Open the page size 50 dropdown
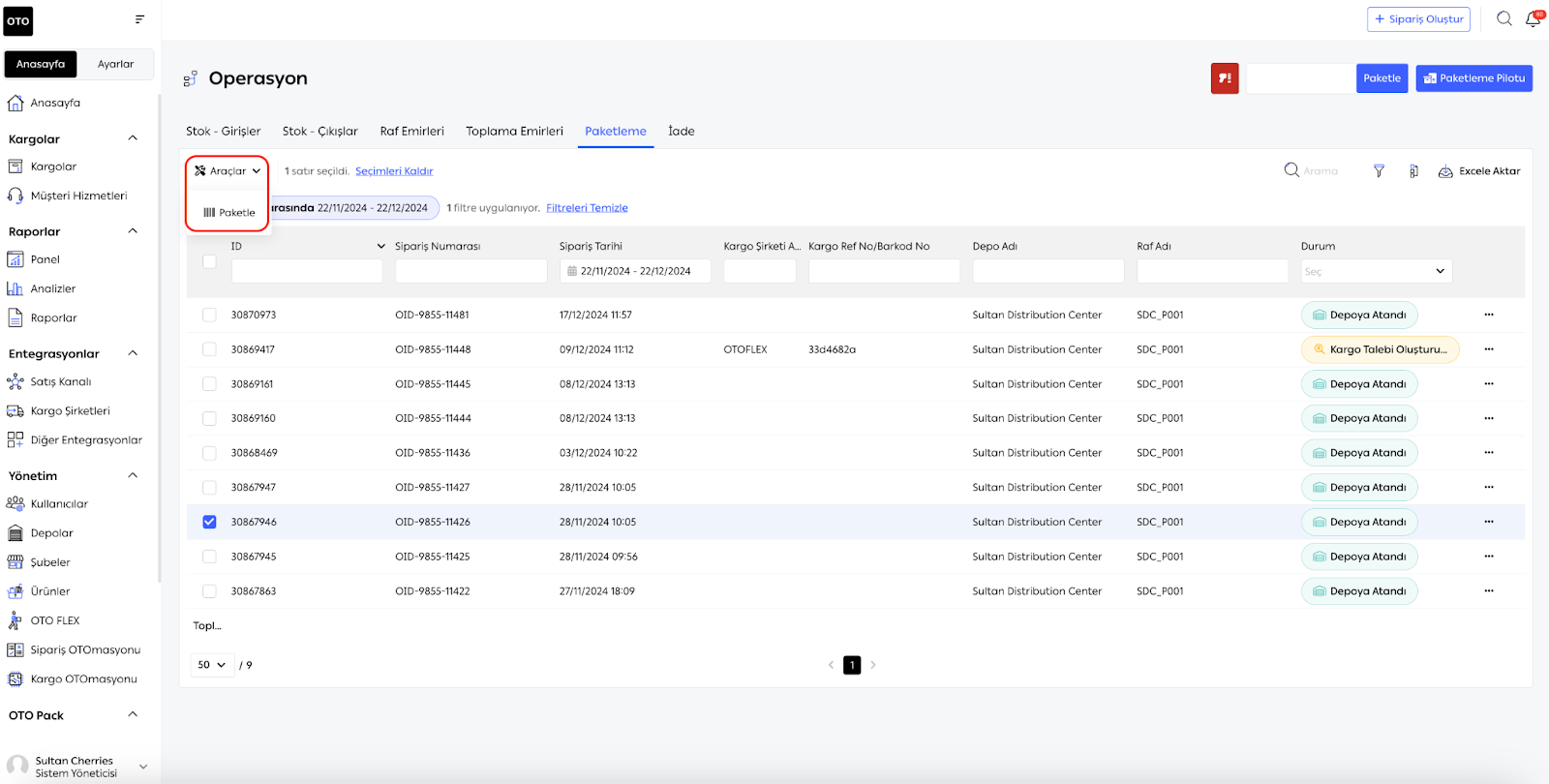This screenshot has width=1549, height=784. pyautogui.click(x=212, y=665)
